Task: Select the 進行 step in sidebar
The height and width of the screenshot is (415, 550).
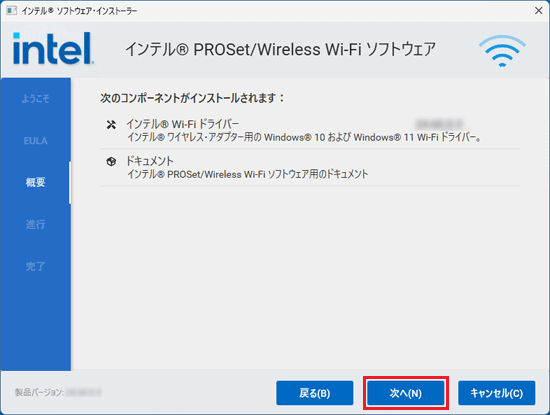Action: point(35,224)
